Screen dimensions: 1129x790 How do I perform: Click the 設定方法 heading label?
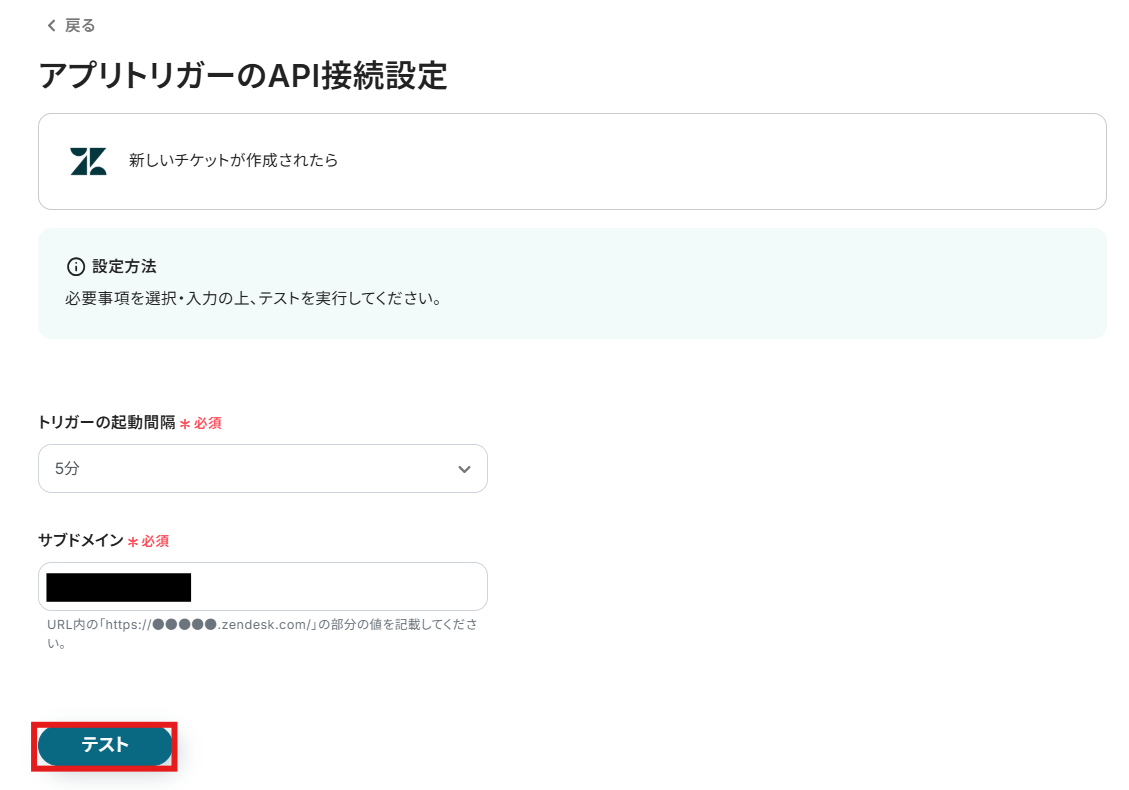pos(124,267)
